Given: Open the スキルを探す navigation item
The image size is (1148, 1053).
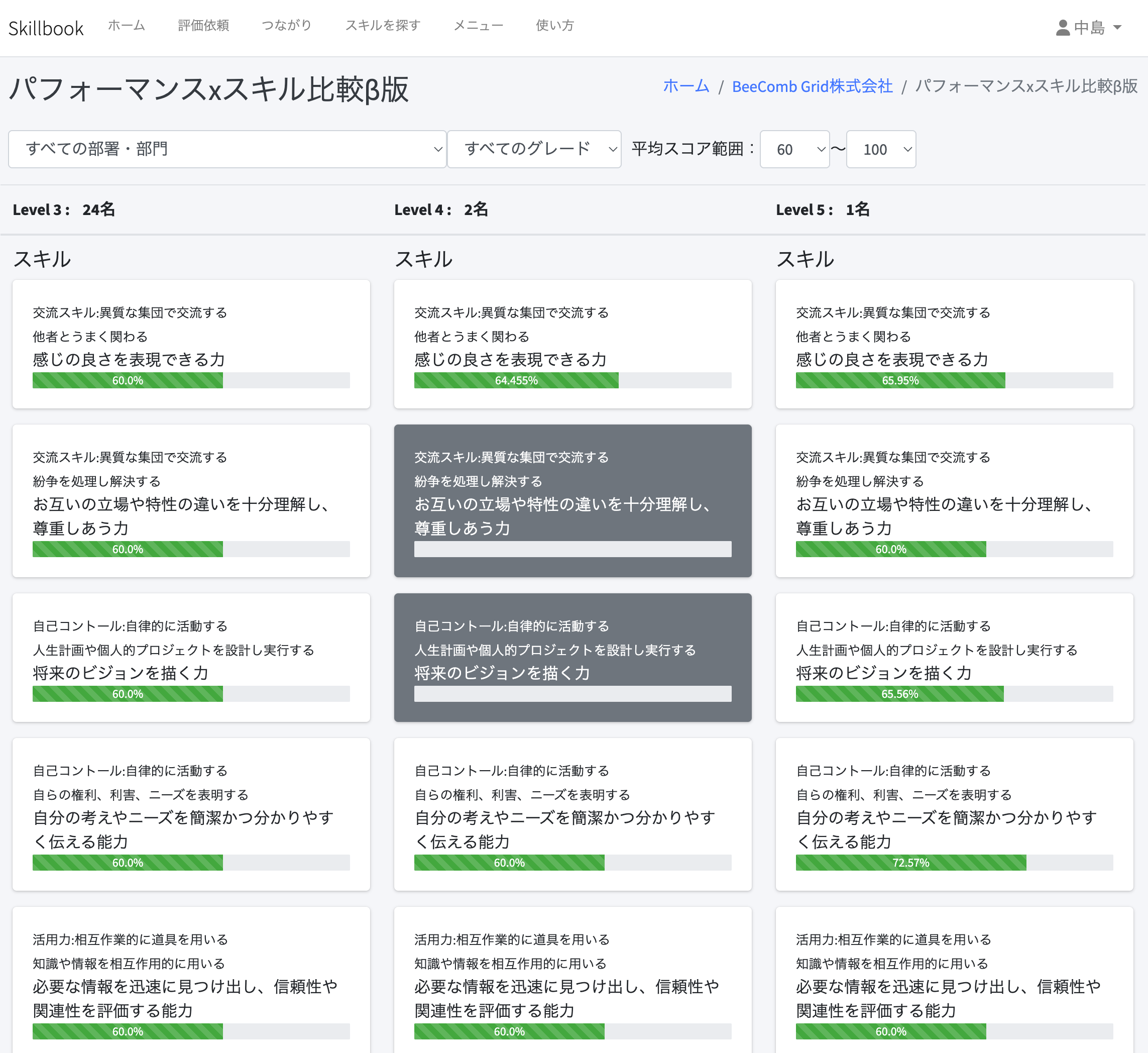Looking at the screenshot, I should click(x=383, y=26).
